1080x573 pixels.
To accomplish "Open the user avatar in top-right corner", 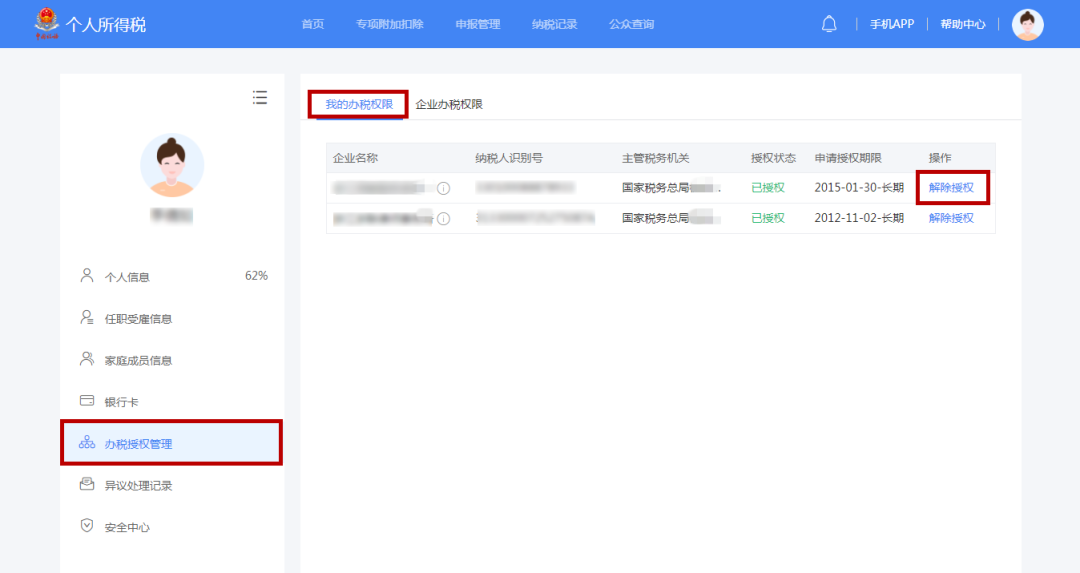I will pyautogui.click(x=1027, y=24).
